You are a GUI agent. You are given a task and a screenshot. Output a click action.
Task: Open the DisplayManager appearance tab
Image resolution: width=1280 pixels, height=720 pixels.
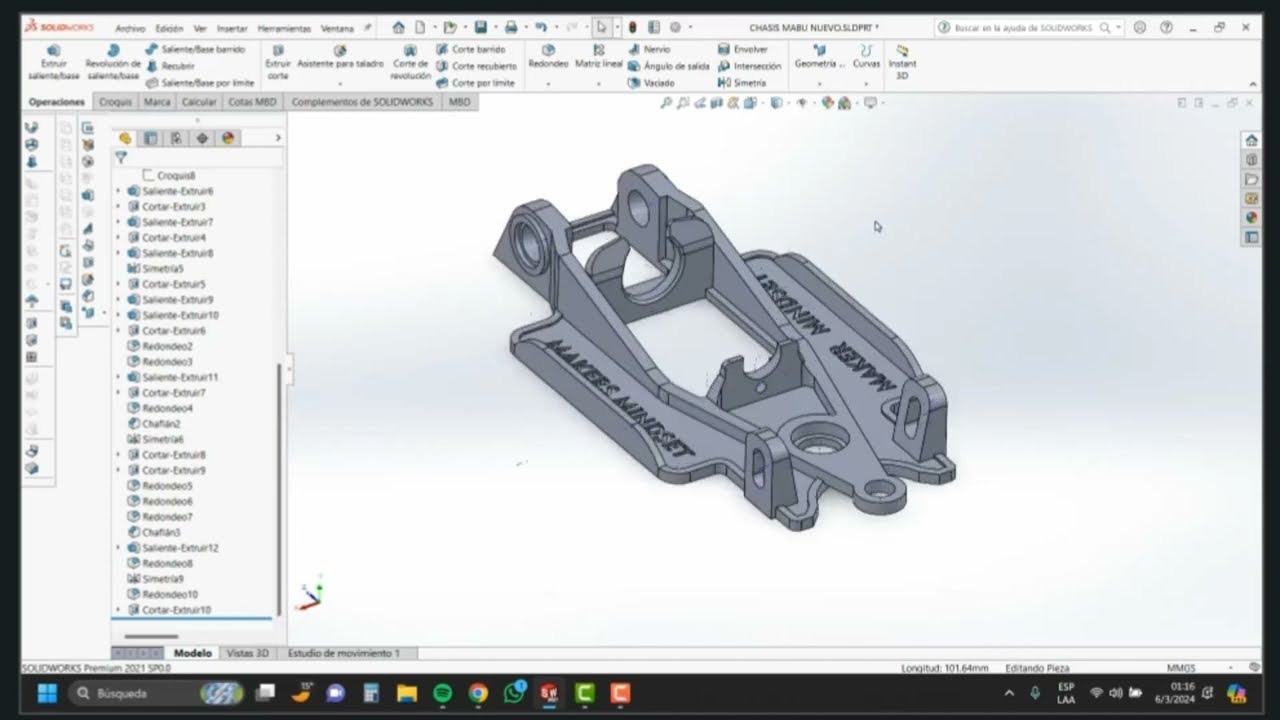point(228,138)
